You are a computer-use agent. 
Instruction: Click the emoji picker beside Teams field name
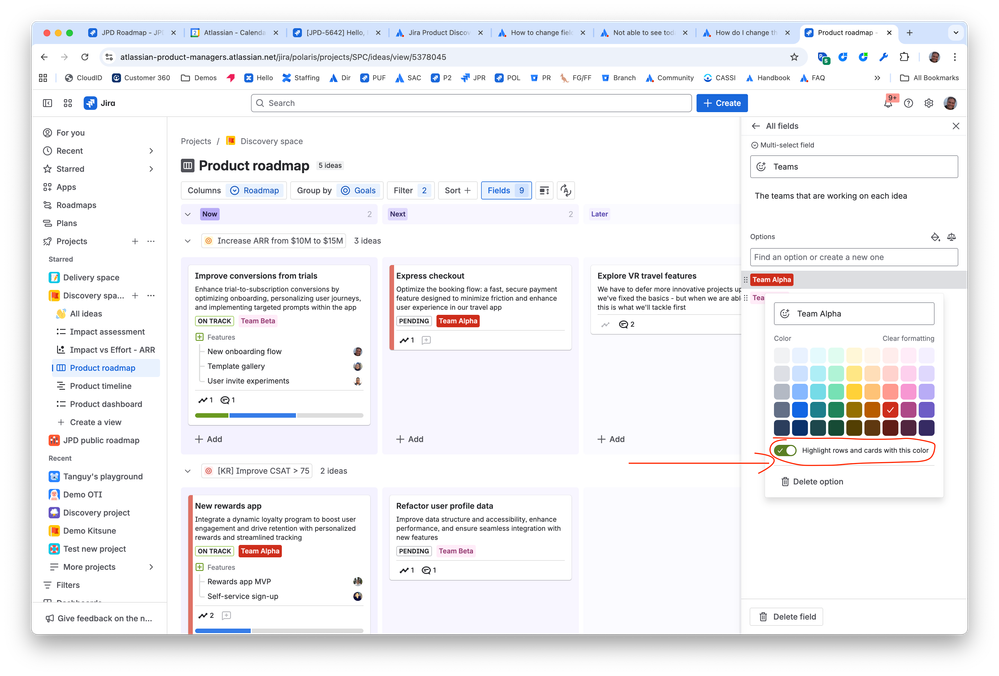pos(761,167)
